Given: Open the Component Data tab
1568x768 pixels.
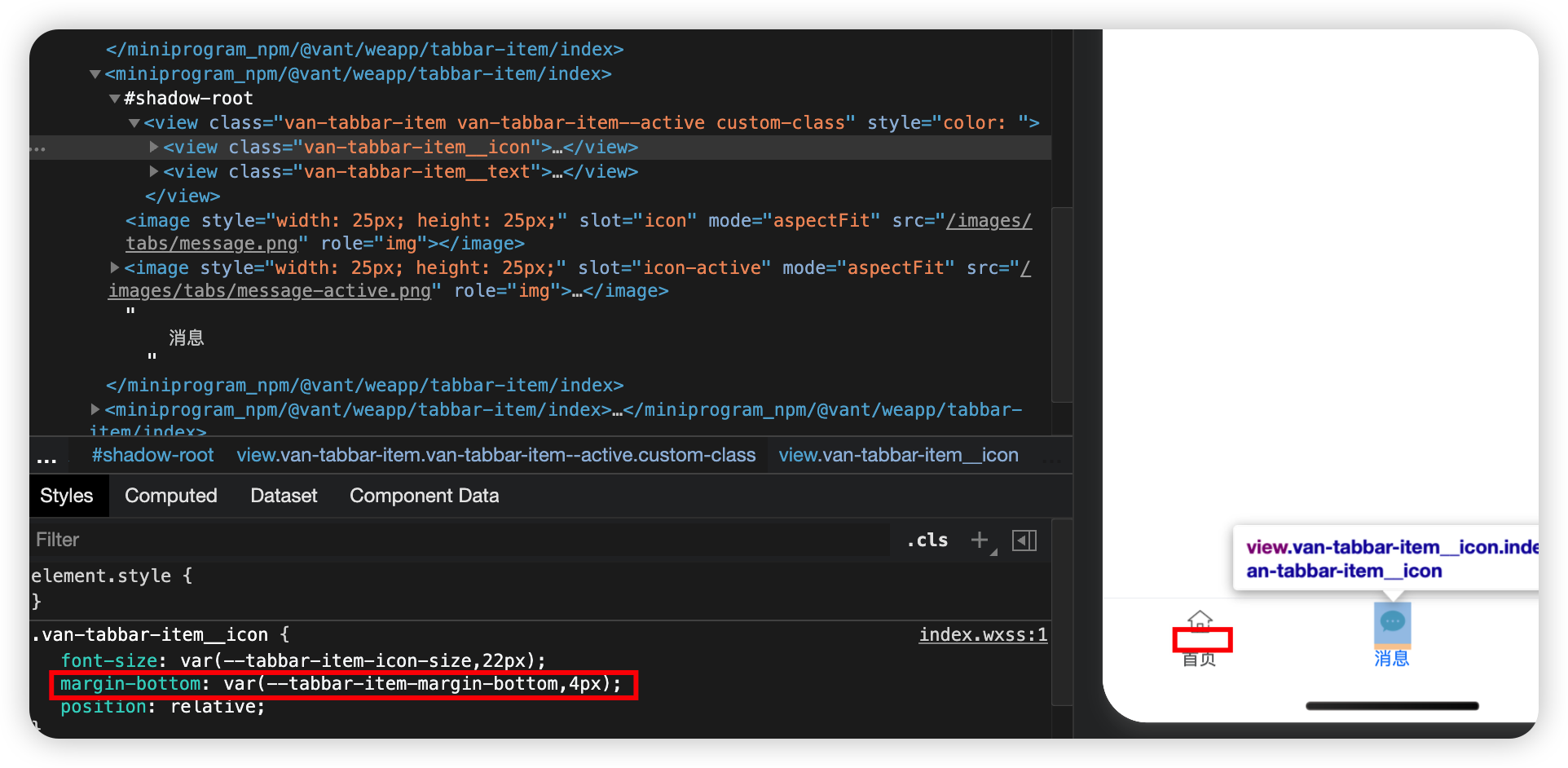Looking at the screenshot, I should click(x=424, y=496).
